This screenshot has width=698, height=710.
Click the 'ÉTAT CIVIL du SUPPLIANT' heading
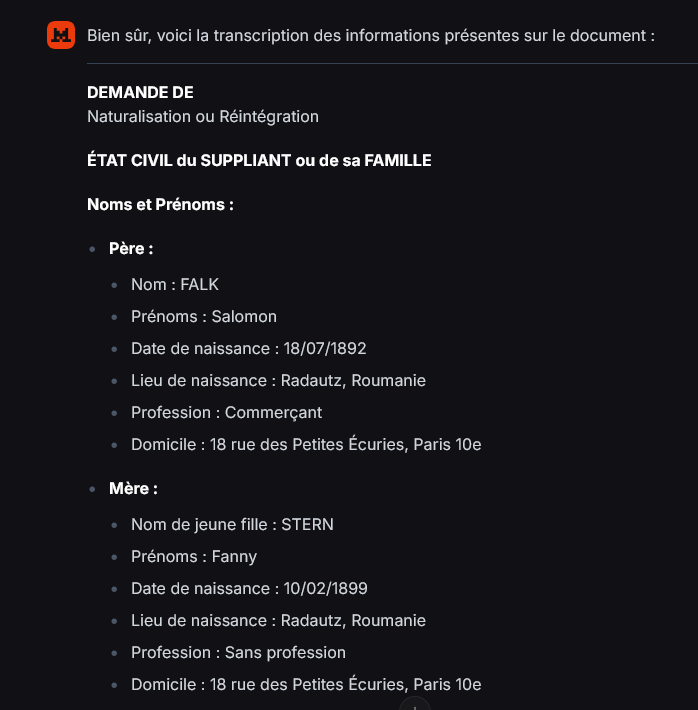(x=259, y=160)
